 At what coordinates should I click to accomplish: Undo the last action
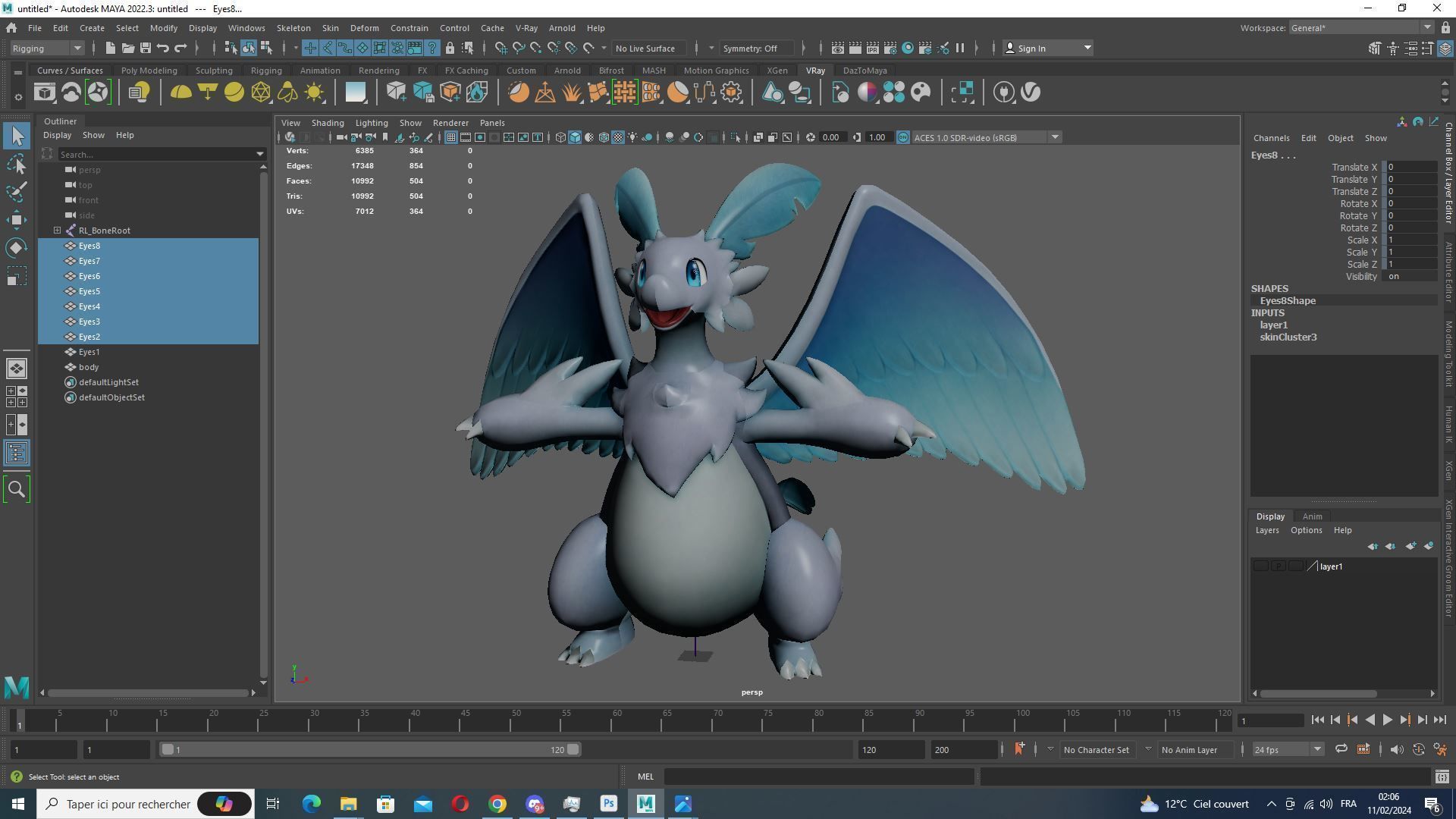(162, 48)
